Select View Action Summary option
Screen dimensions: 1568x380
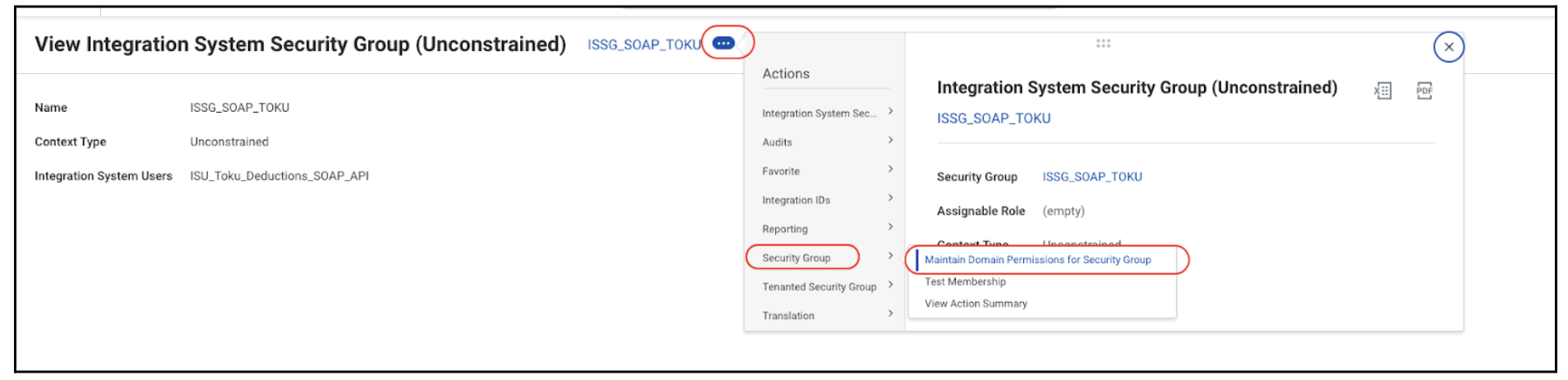click(975, 304)
